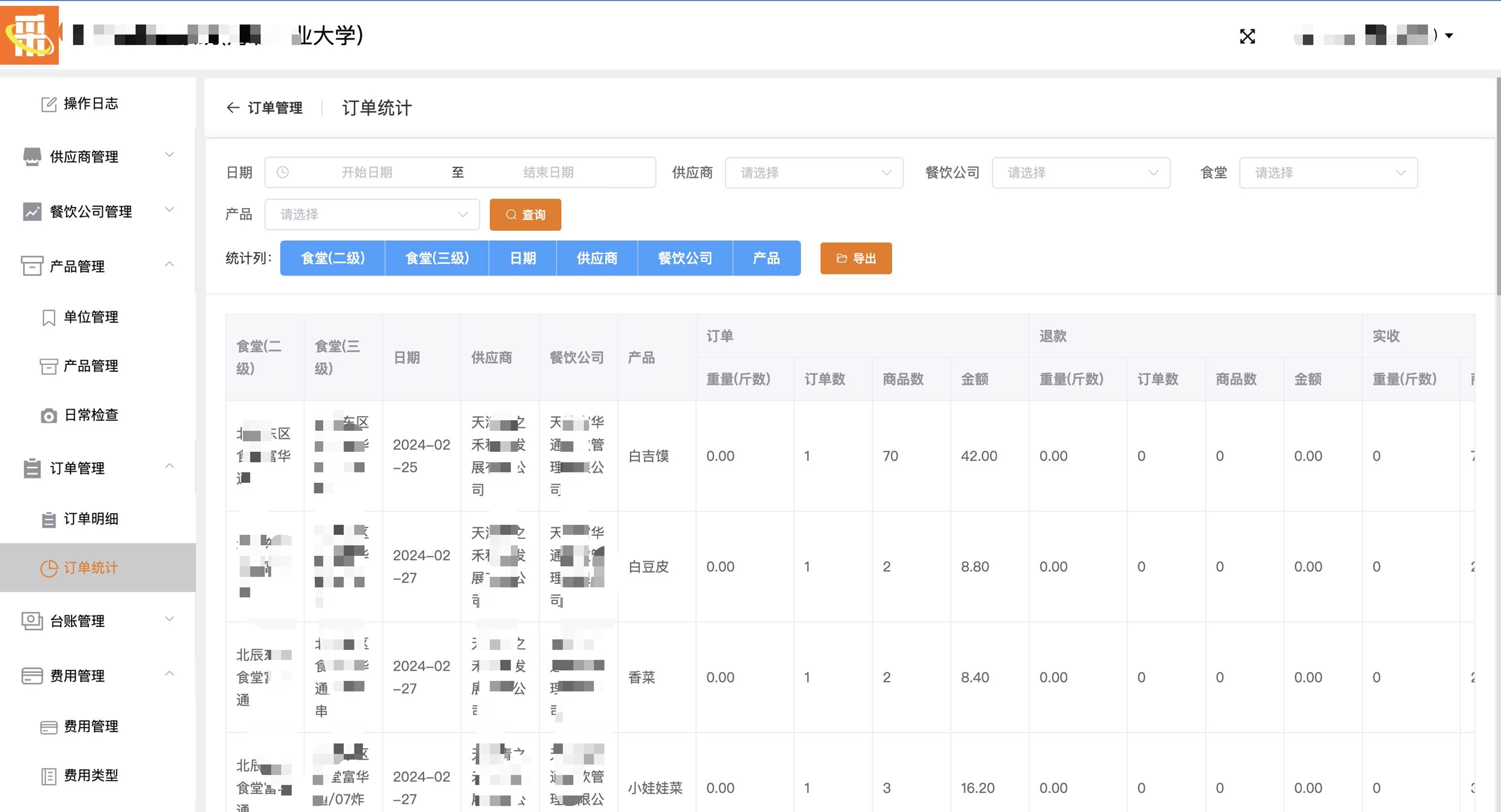Click the 供应商管理 store icon

click(32, 157)
